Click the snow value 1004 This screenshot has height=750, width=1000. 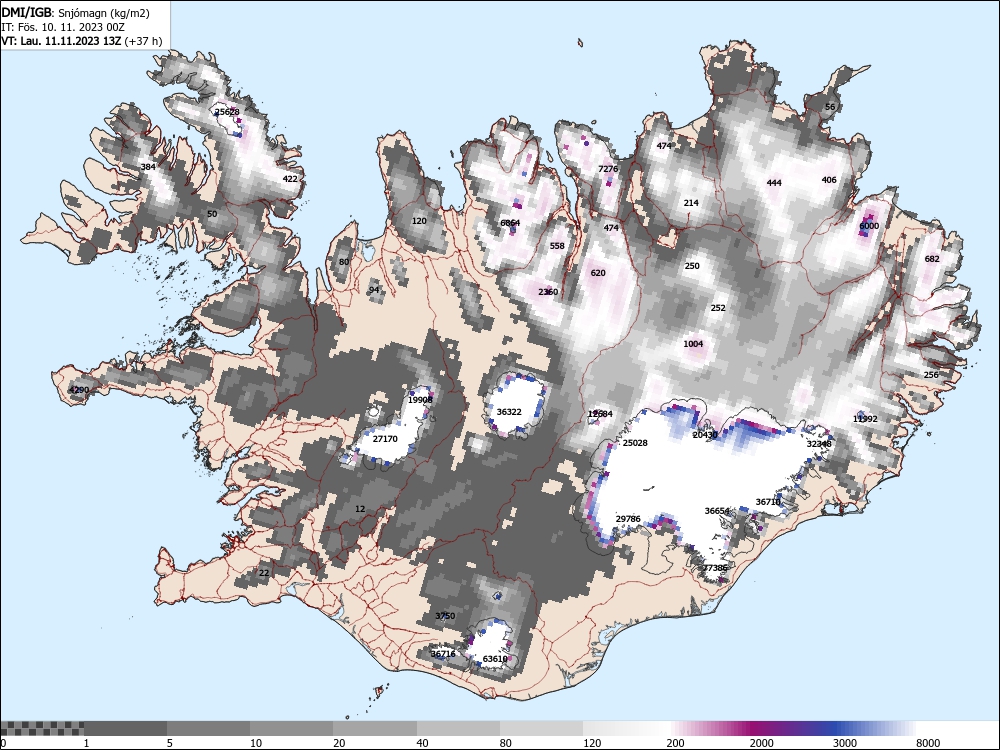(693, 344)
